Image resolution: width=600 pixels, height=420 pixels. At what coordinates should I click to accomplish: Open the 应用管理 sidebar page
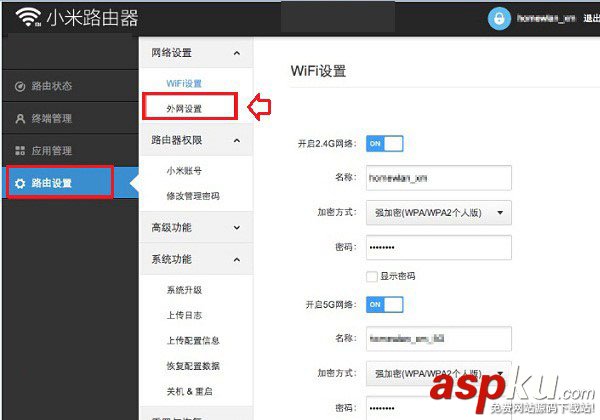[70, 150]
